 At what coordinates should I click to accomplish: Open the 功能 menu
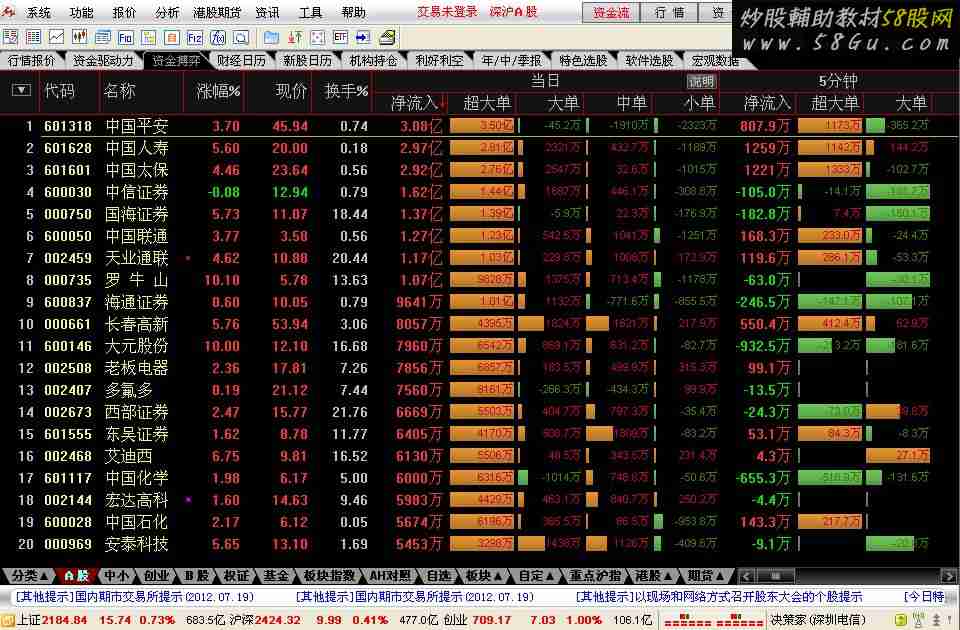pyautogui.click(x=81, y=12)
